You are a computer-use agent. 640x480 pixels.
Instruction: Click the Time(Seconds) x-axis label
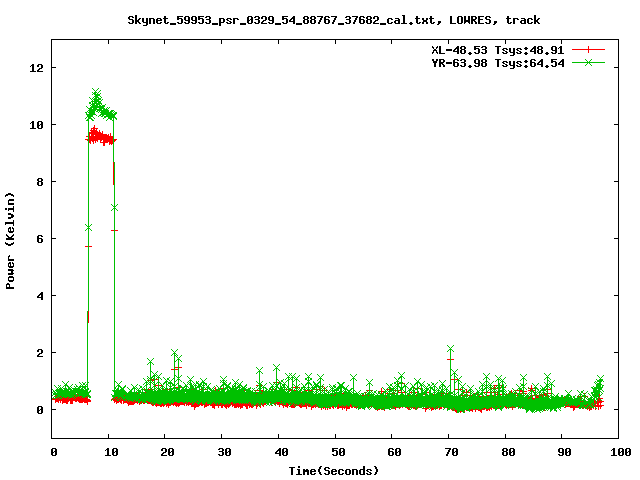(334, 471)
